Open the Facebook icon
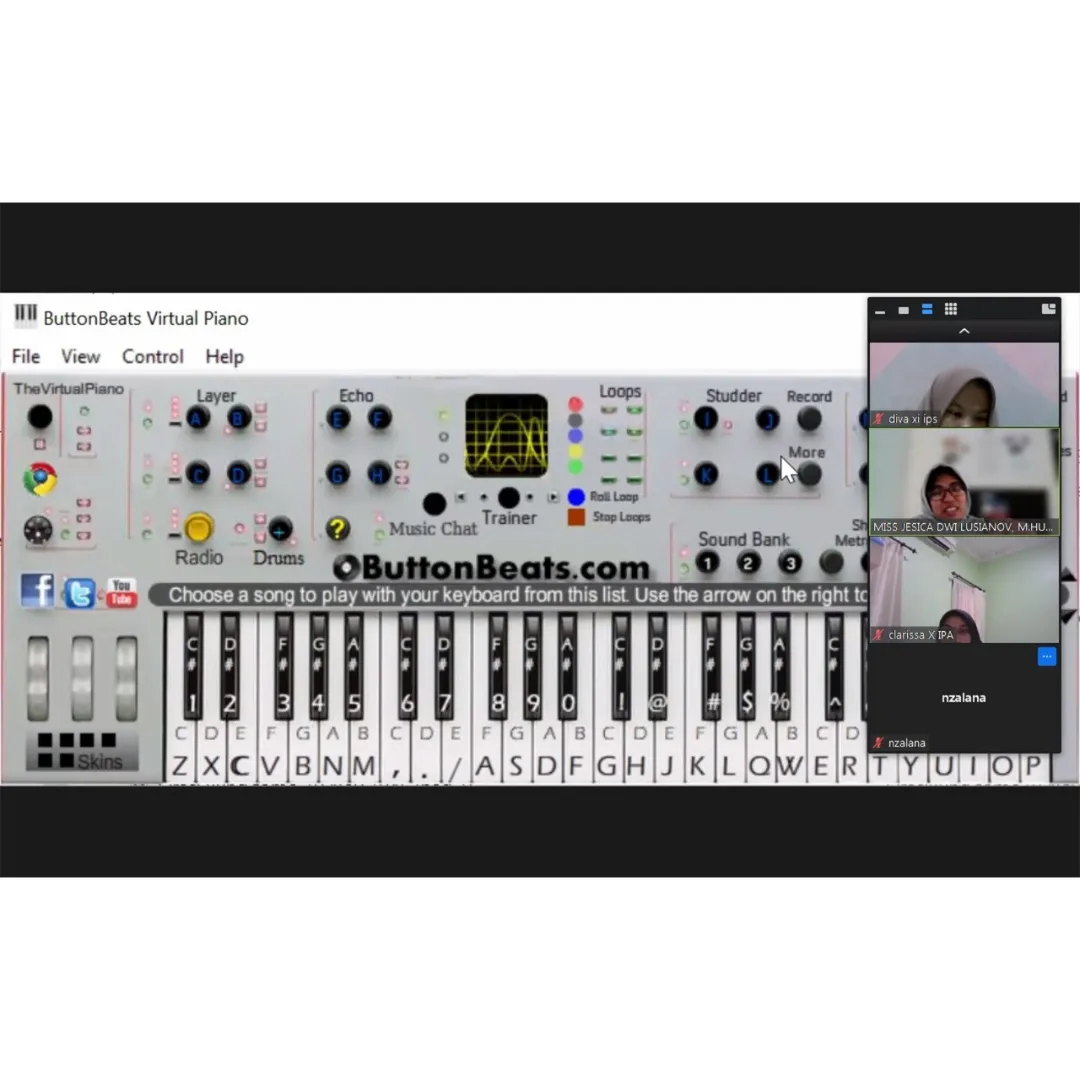This screenshot has width=1080, height=1080. (37, 591)
